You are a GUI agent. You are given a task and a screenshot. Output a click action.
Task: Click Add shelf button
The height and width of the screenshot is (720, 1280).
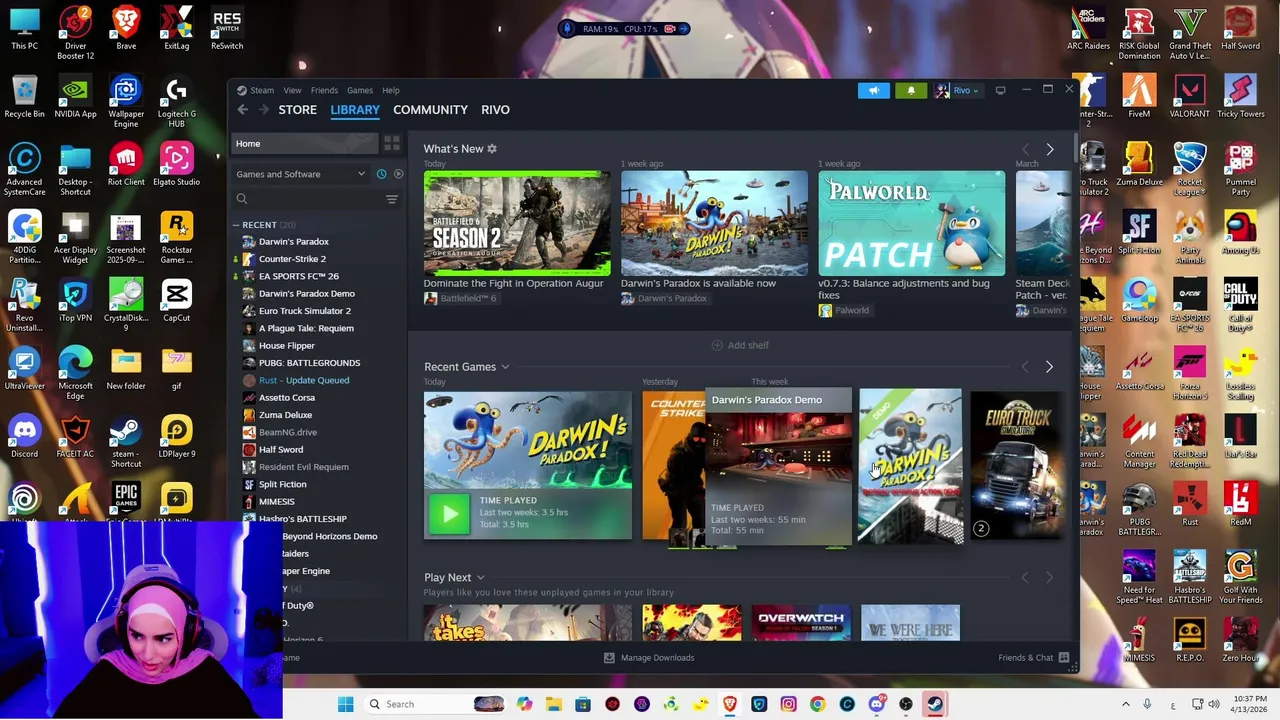[x=740, y=345]
